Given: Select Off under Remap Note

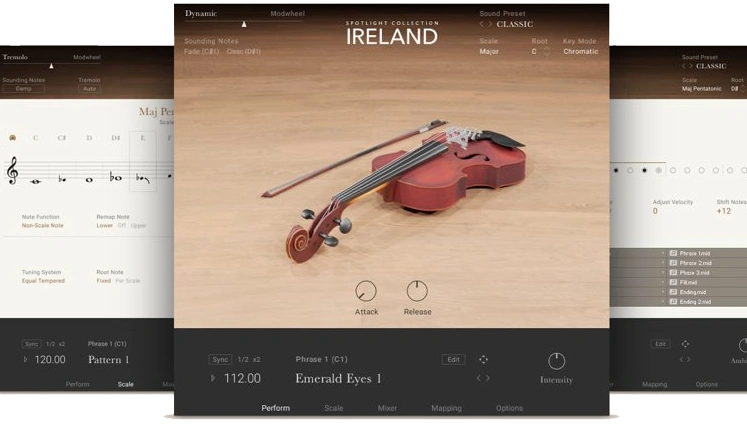Looking at the screenshot, I should (121, 226).
